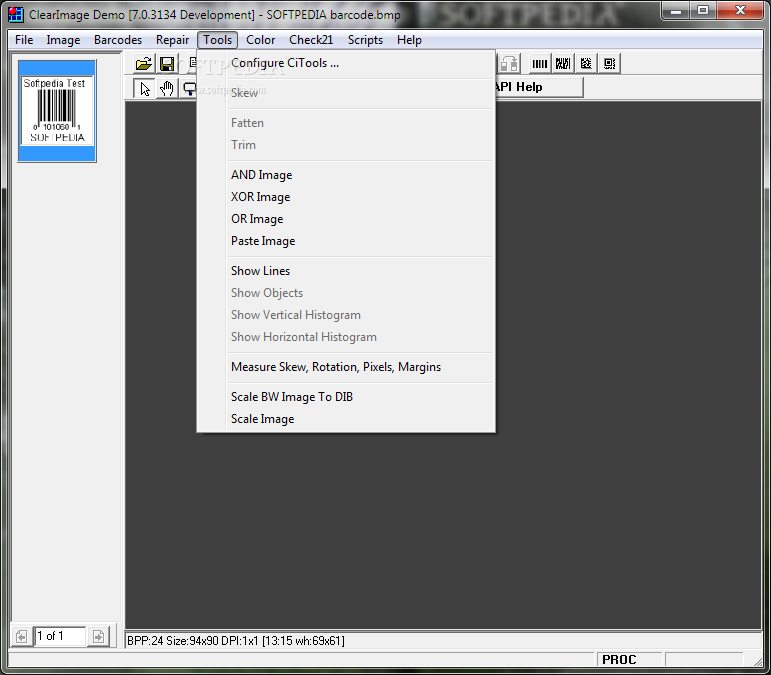Click the grayed toolbar icon left of barcode icons
Image resolution: width=771 pixels, height=675 pixels.
coord(509,63)
